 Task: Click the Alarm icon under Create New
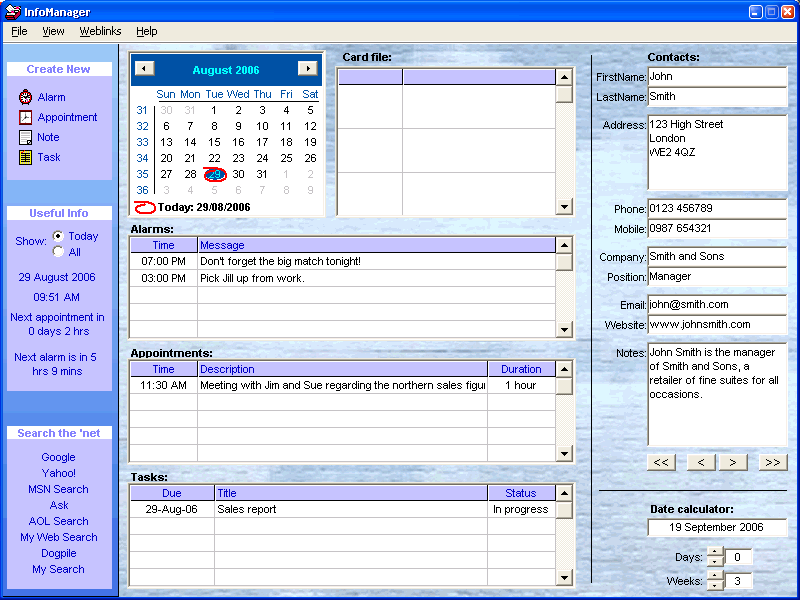26,97
